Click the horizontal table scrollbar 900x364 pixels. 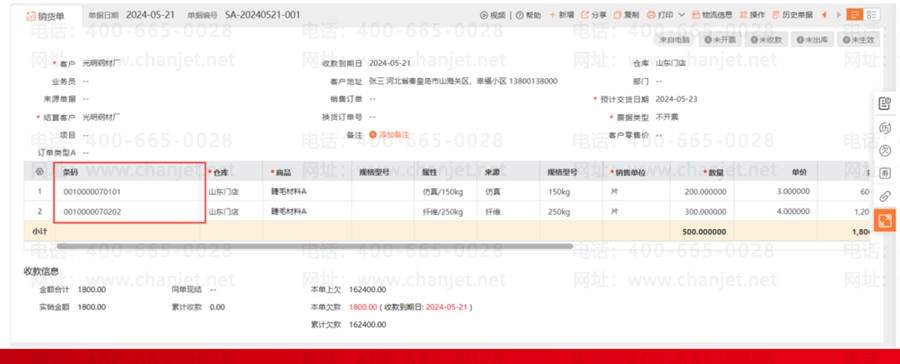[x=314, y=246]
